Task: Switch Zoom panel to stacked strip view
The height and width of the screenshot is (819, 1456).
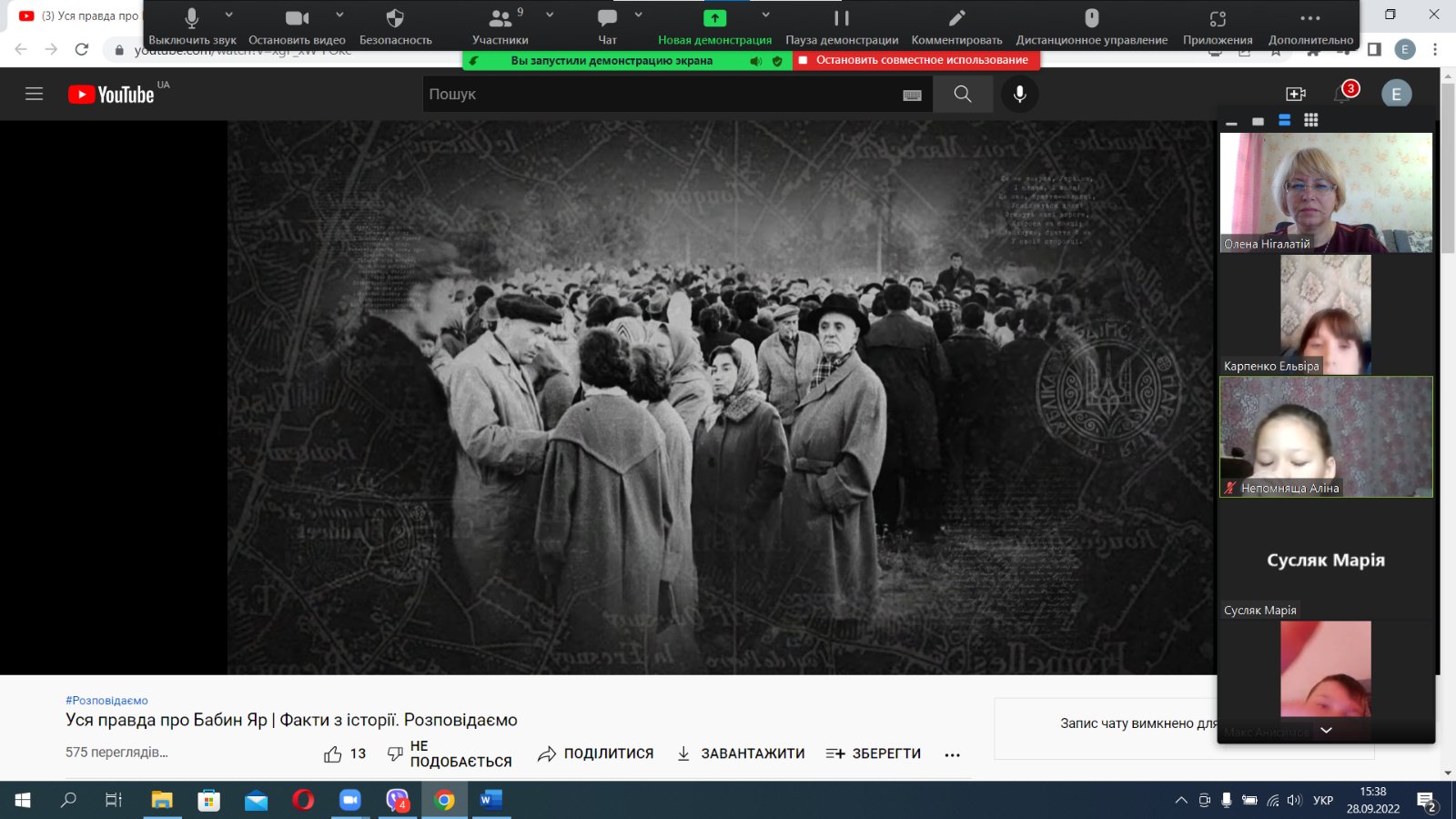Action: pyautogui.click(x=1284, y=120)
